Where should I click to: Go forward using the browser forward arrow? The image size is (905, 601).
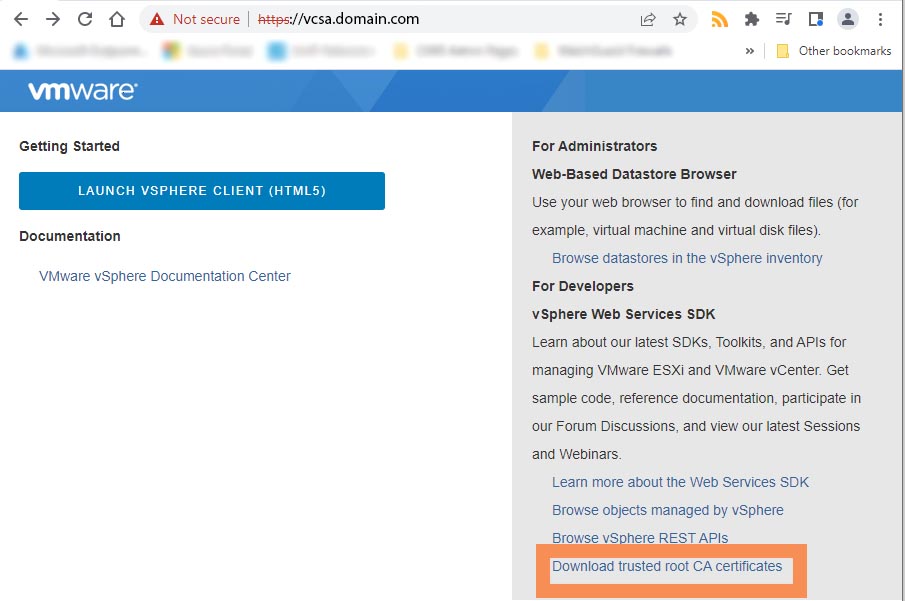[x=53, y=19]
